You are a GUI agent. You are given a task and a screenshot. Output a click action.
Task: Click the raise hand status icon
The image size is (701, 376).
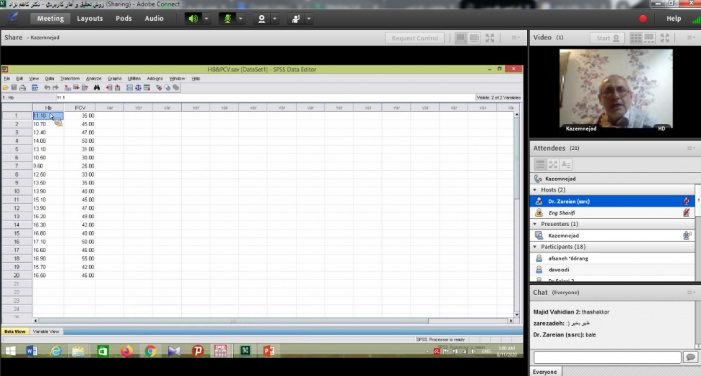296,19
